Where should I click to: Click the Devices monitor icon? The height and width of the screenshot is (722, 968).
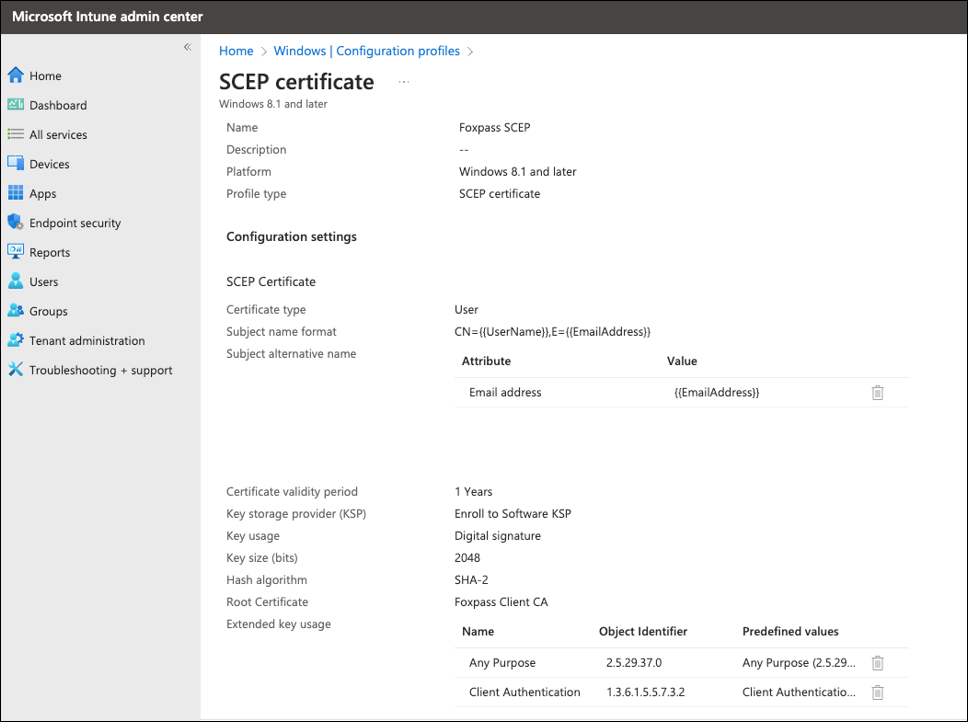click(15, 164)
